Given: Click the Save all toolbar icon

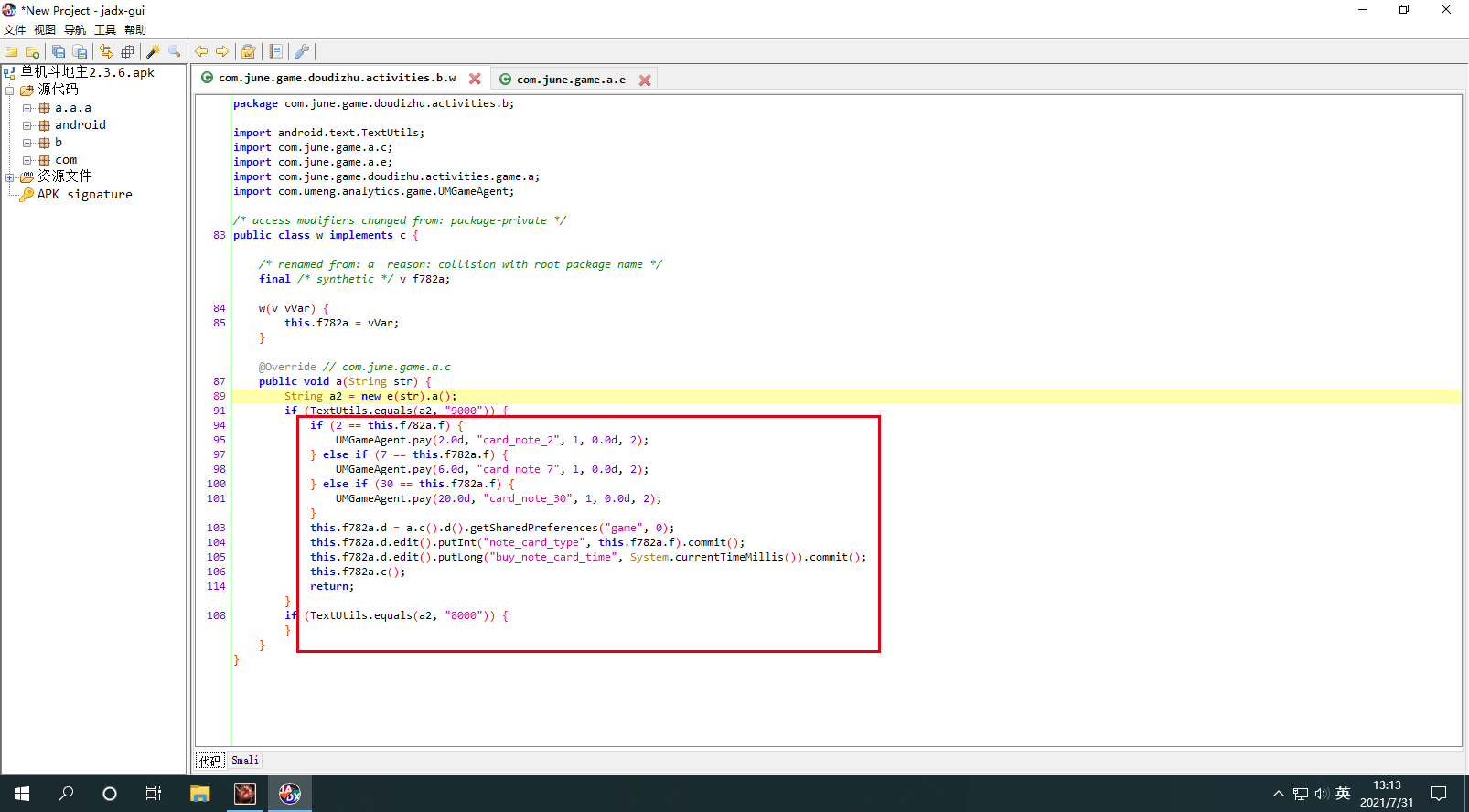Looking at the screenshot, I should pos(59,52).
